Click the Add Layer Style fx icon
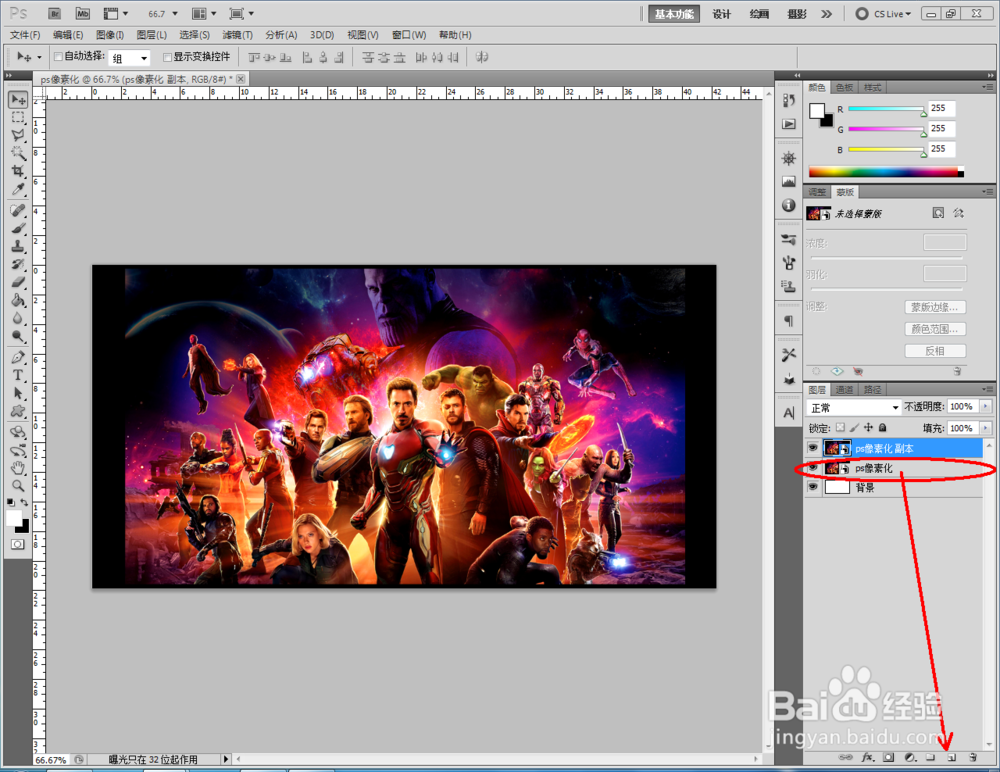The height and width of the screenshot is (772, 1000). (x=867, y=757)
